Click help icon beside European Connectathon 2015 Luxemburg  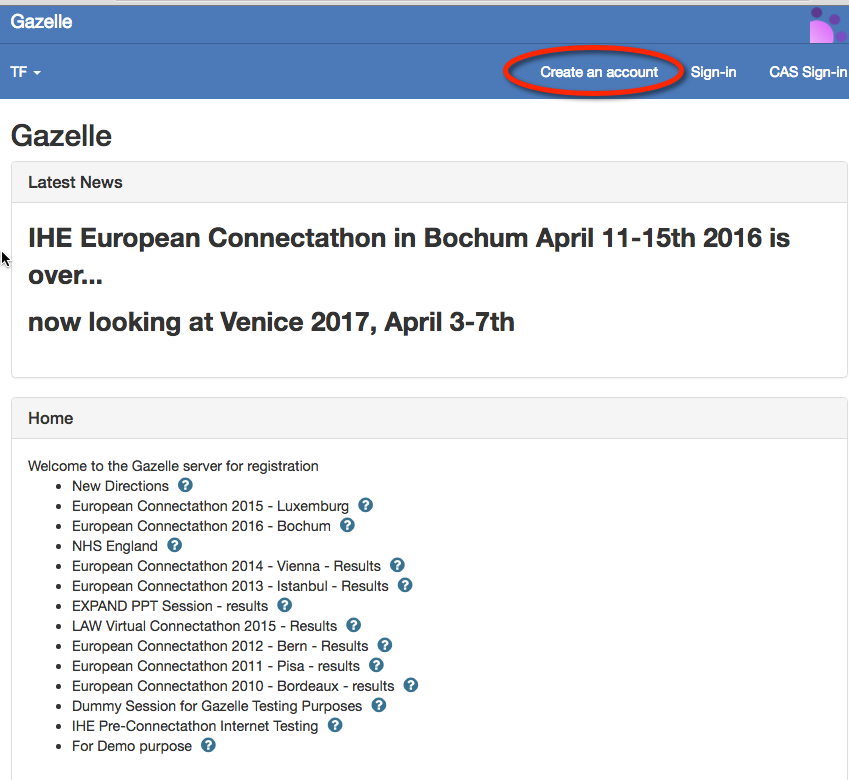click(x=365, y=505)
